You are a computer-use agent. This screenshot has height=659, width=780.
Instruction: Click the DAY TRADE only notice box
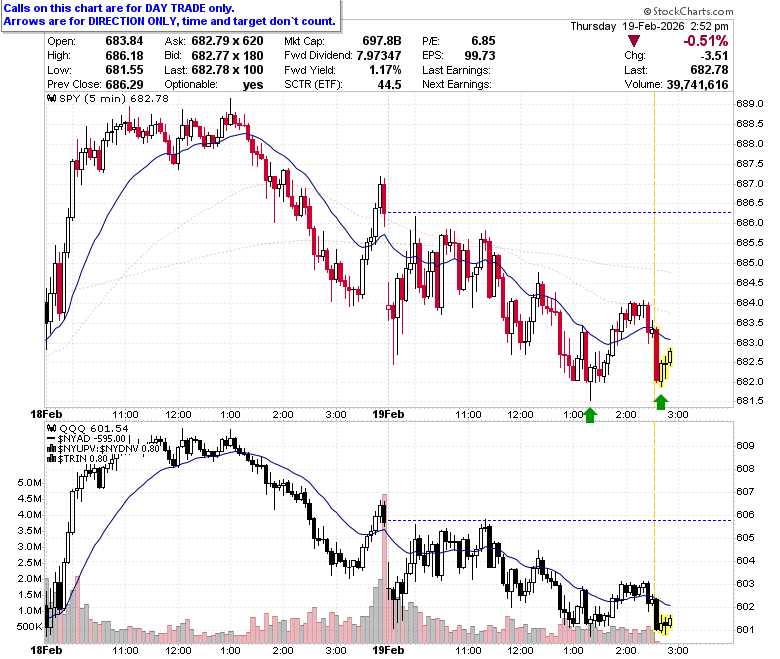coord(171,15)
